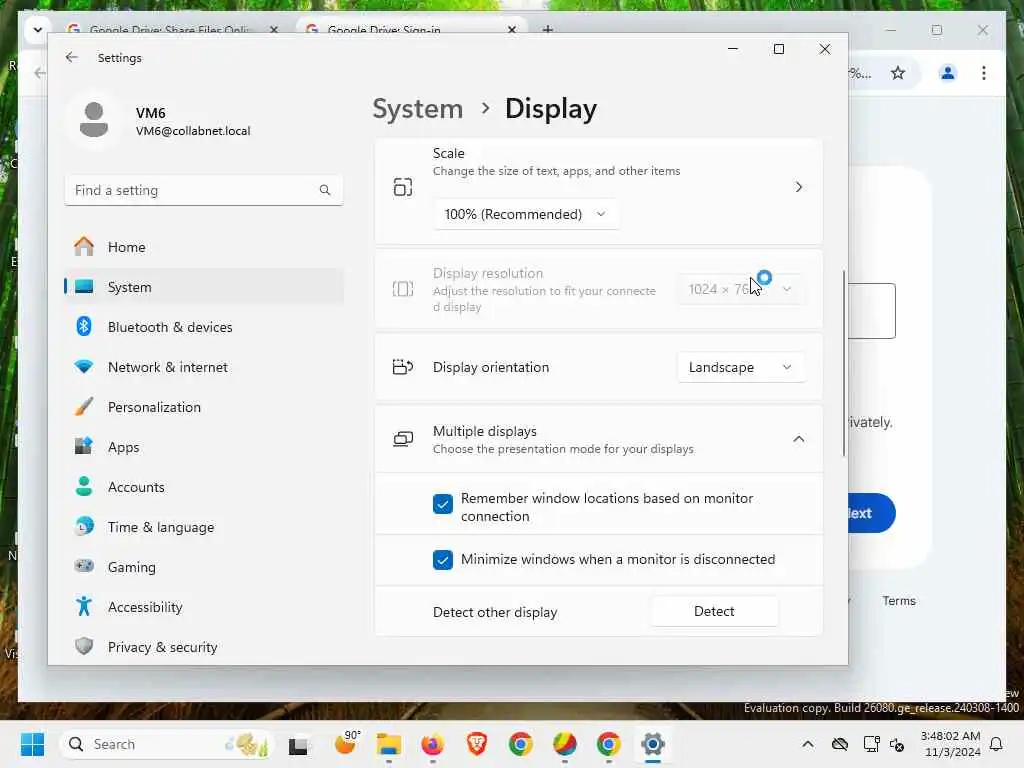Click the VM6 user profile avatar

pos(94,120)
